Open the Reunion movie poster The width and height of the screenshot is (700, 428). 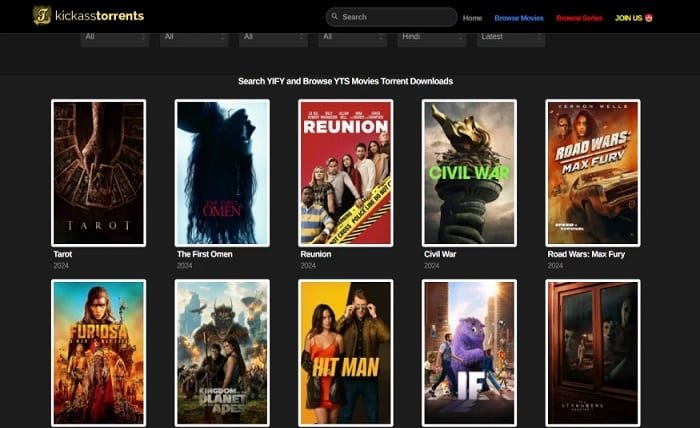point(346,173)
